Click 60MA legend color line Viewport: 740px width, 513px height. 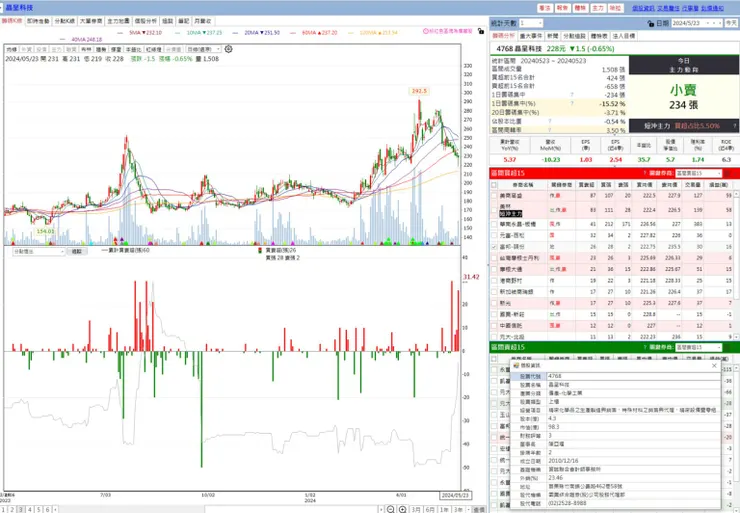[293, 33]
